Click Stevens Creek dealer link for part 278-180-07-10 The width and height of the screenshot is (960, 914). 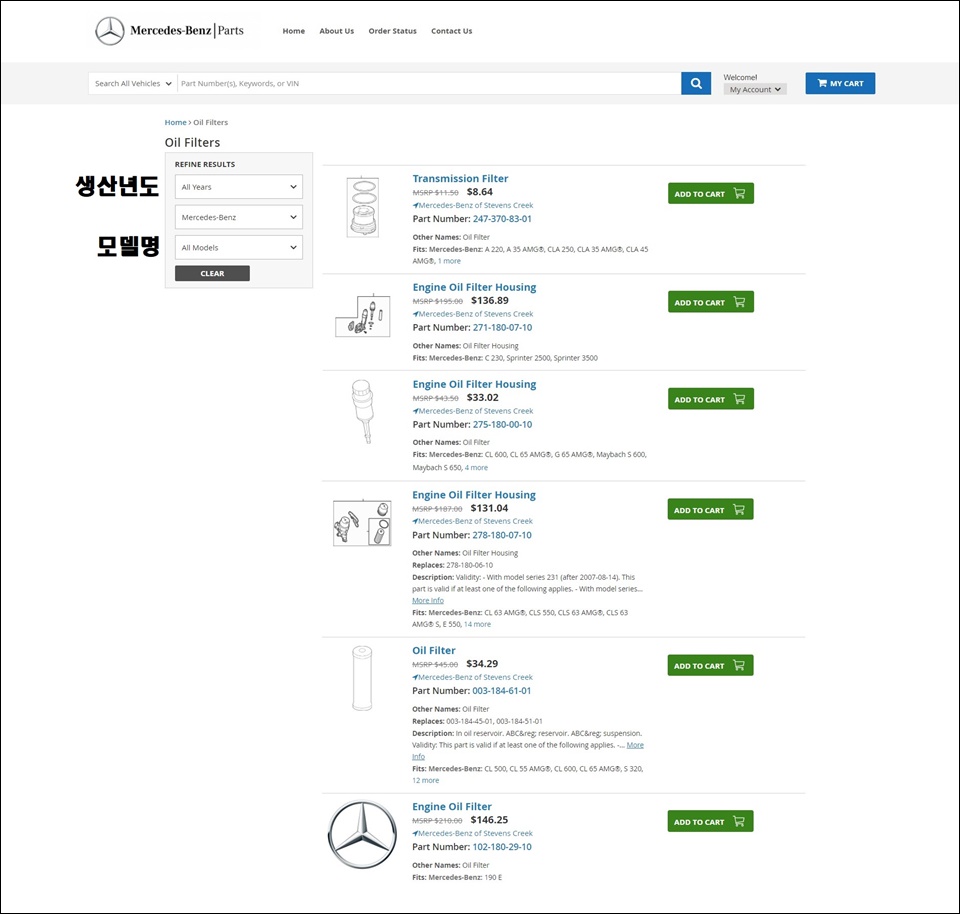[473, 521]
